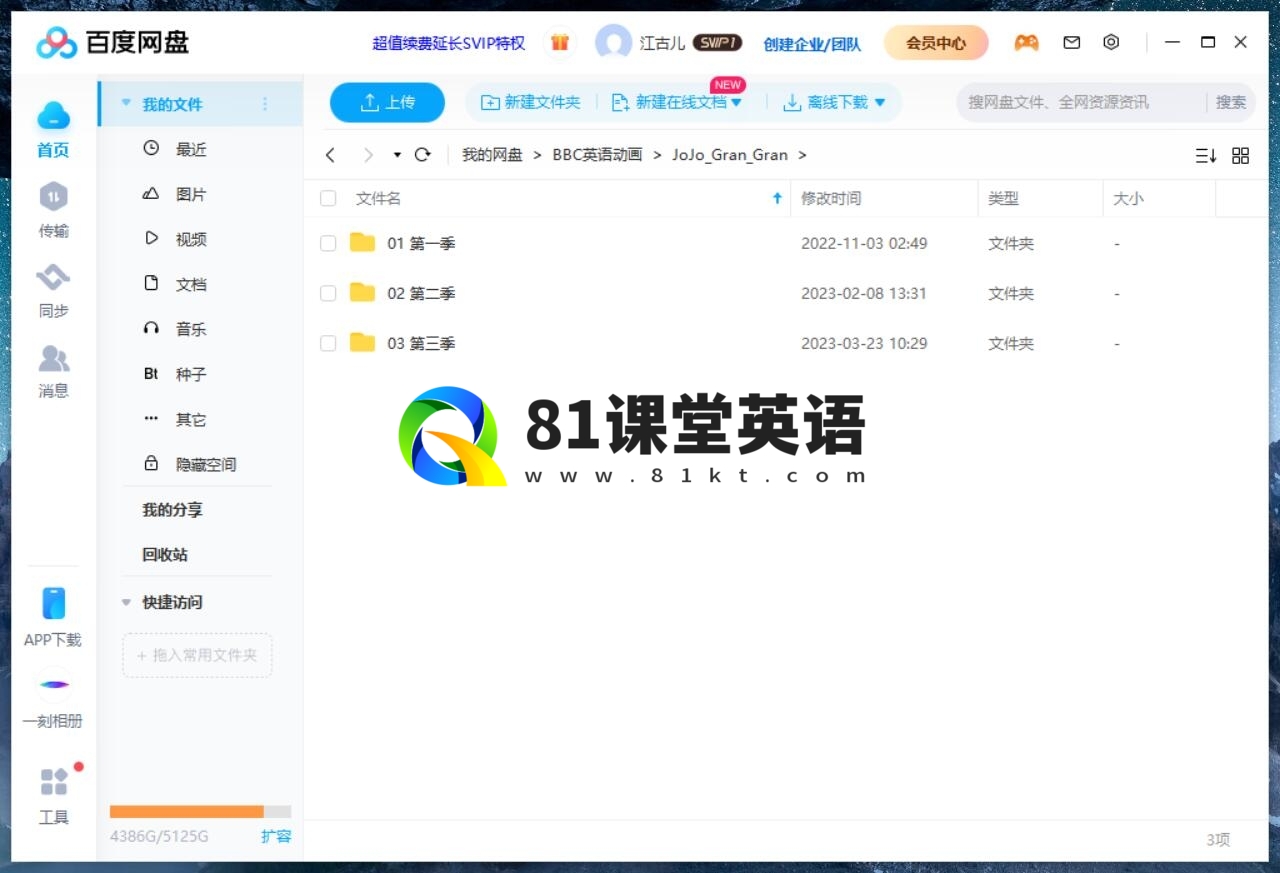1280x873 pixels.
Task: Open the 消息 messages section
Action: point(53,371)
